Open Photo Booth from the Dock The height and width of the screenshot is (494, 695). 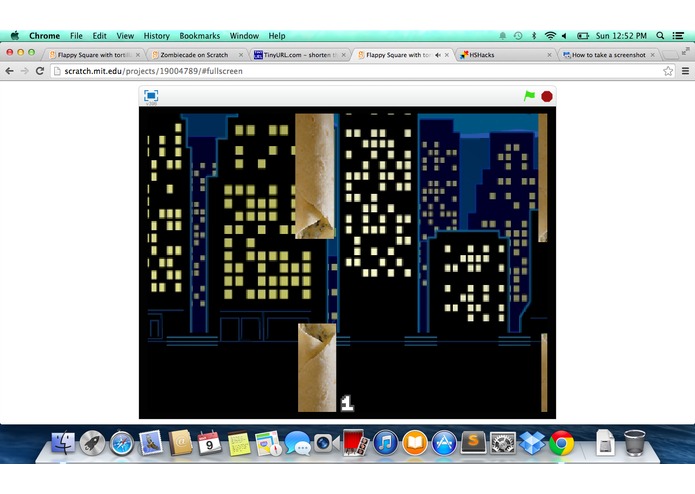pyautogui.click(x=355, y=443)
